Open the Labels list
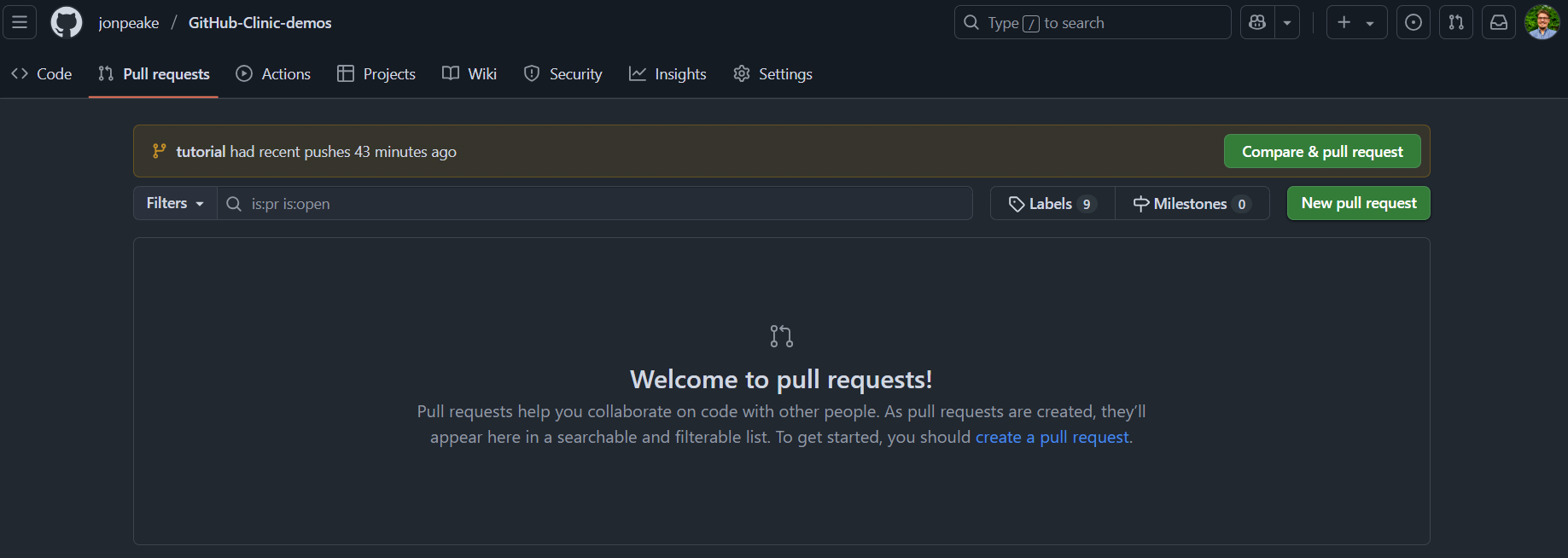The height and width of the screenshot is (558, 1568). 1052,203
